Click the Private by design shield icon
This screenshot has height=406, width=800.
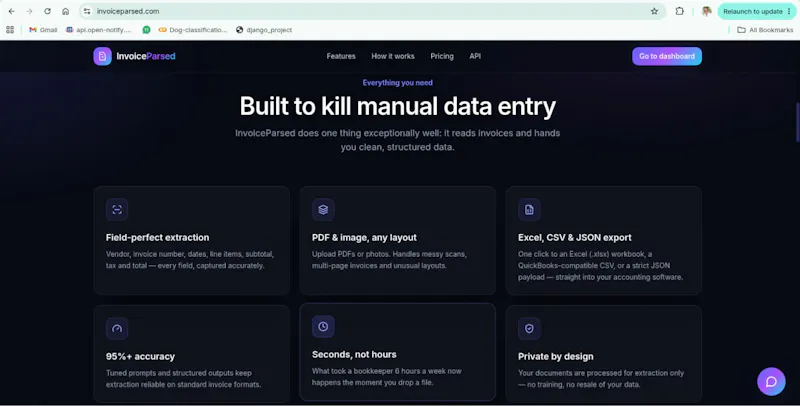point(529,328)
